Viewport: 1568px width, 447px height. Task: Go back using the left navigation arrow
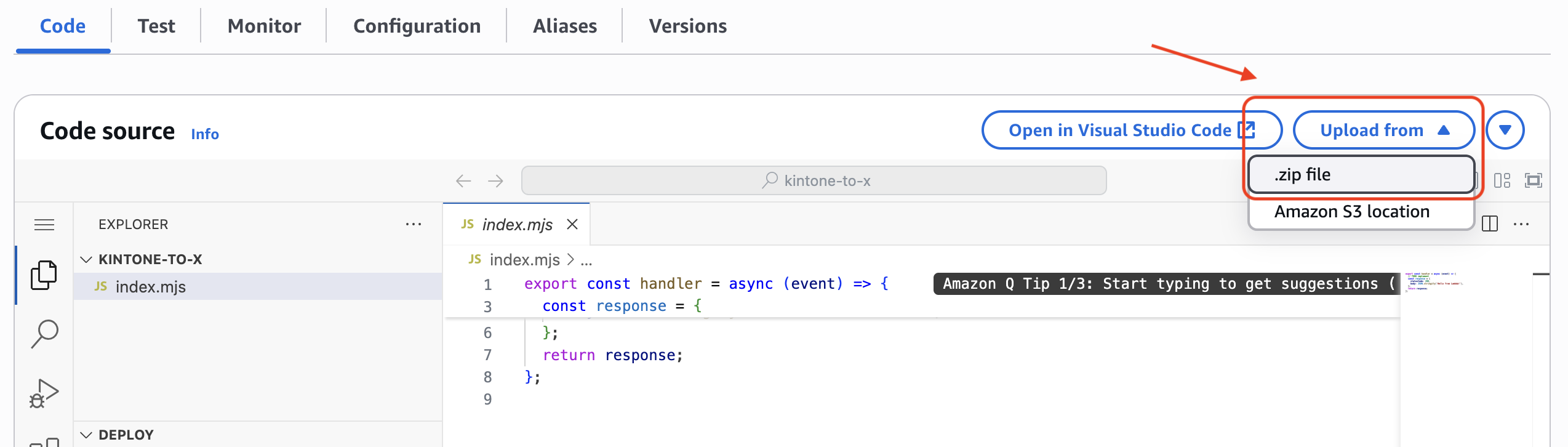463,180
